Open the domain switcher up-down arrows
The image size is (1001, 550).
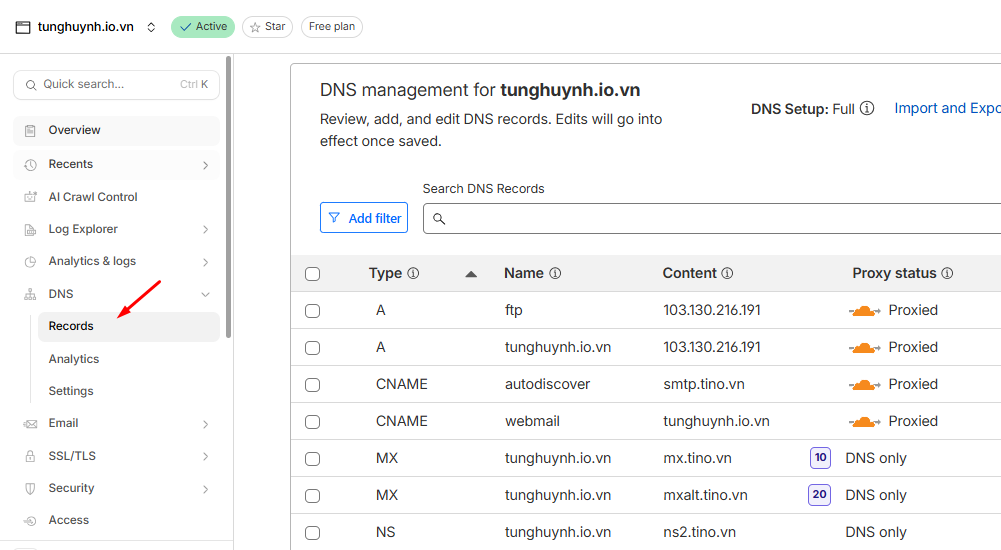pos(151,27)
